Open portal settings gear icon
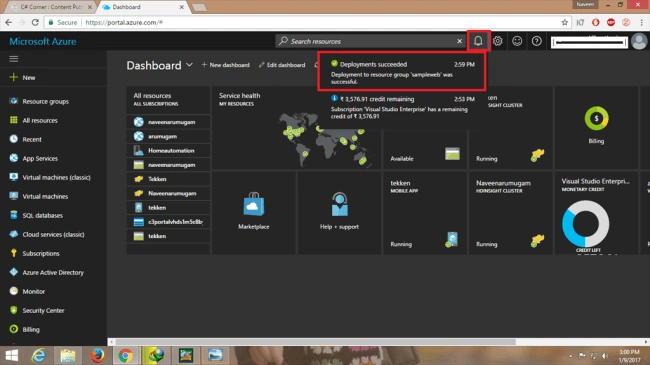 pos(497,41)
